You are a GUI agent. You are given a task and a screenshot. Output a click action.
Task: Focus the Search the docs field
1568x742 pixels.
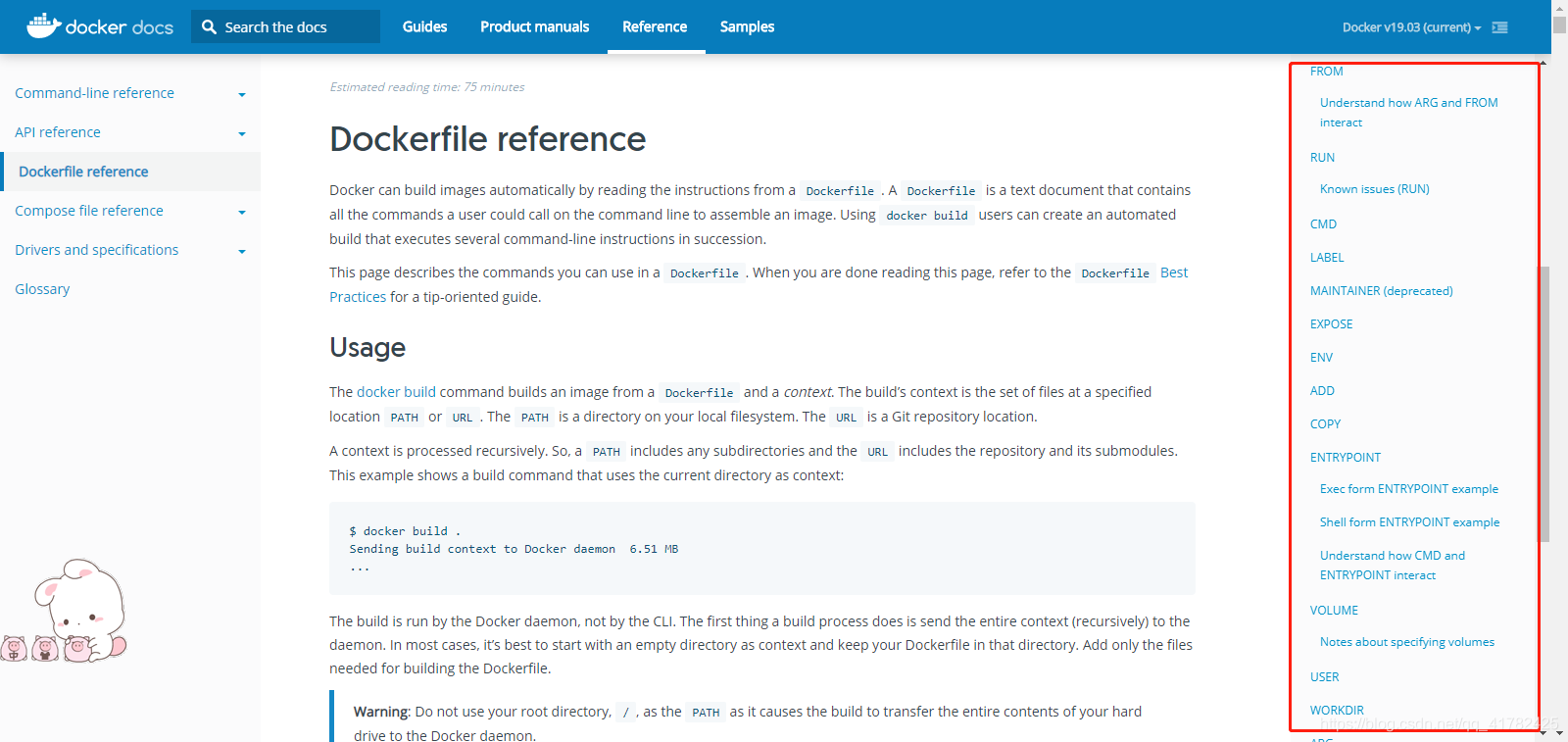(285, 26)
